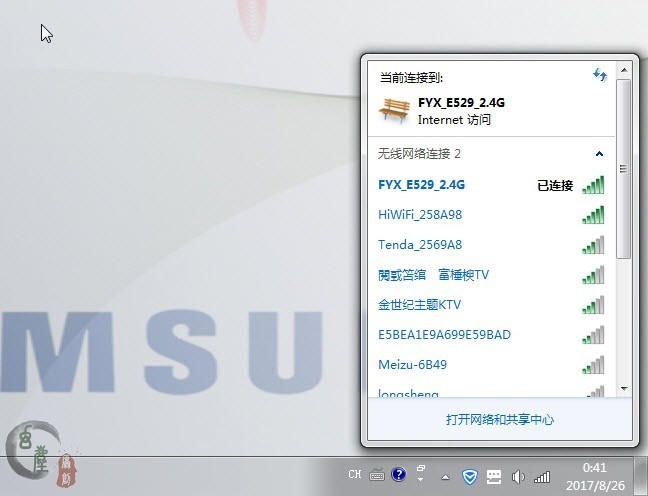Click the CH language indicator in taskbar

tap(355, 475)
